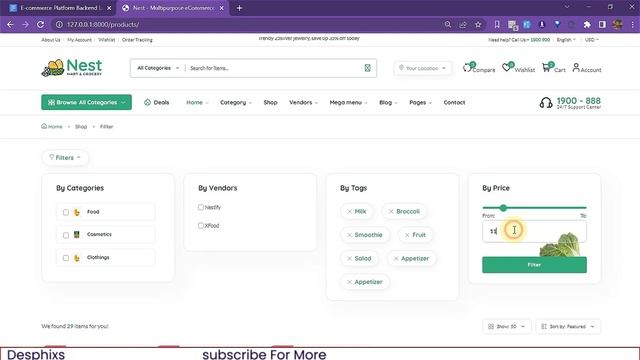Click the browser address bar URL
The height and width of the screenshot is (360, 640).
click(x=103, y=24)
